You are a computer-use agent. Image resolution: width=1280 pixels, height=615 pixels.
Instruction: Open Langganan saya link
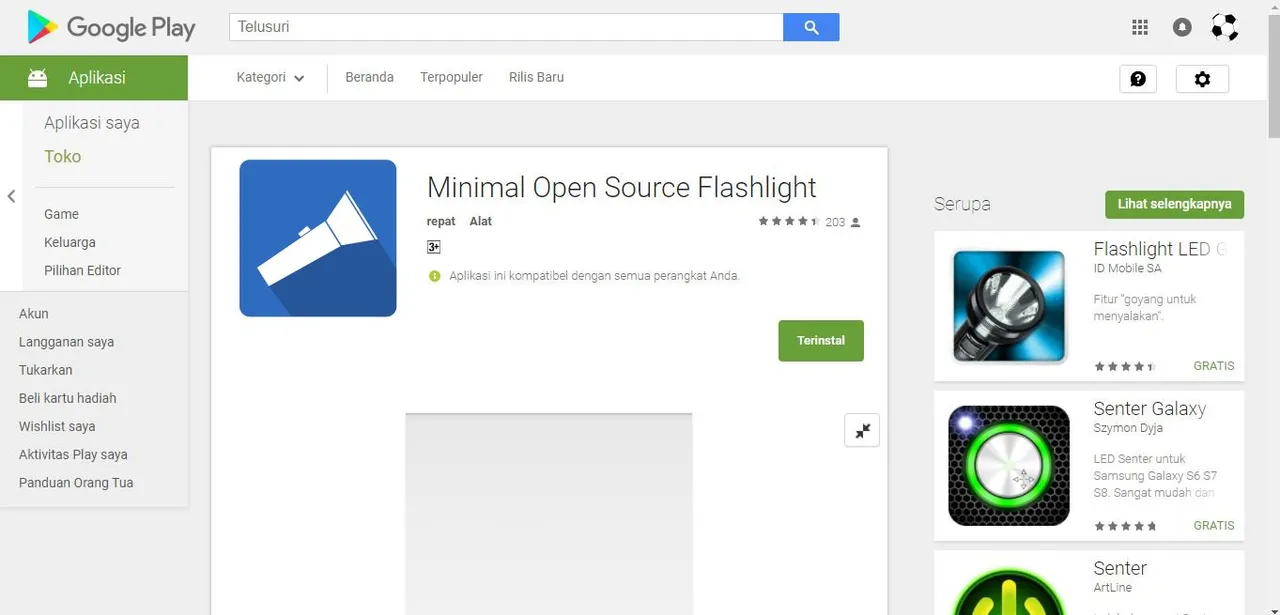click(x=66, y=341)
